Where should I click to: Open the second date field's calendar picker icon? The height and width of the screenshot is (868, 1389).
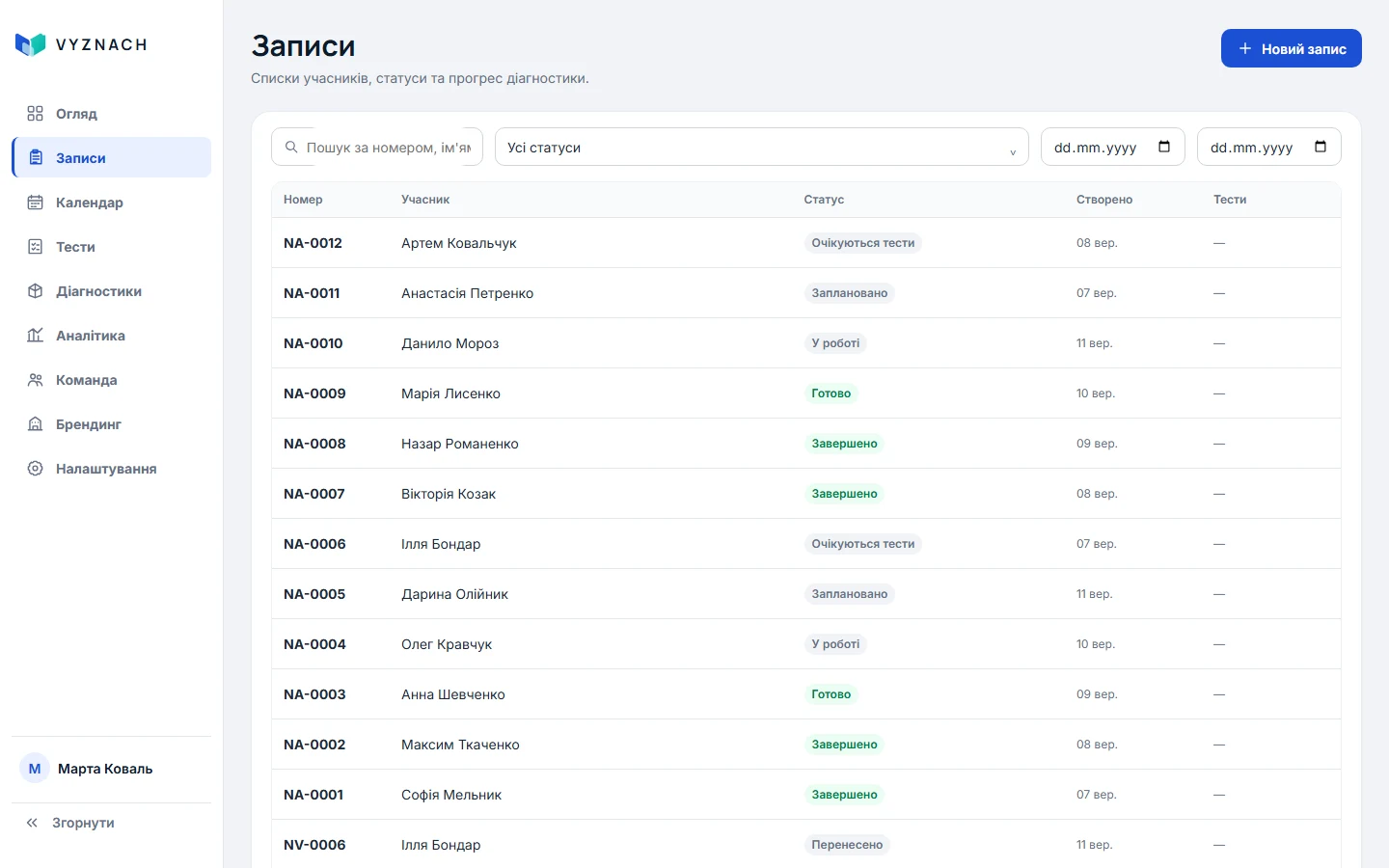click(x=1321, y=147)
